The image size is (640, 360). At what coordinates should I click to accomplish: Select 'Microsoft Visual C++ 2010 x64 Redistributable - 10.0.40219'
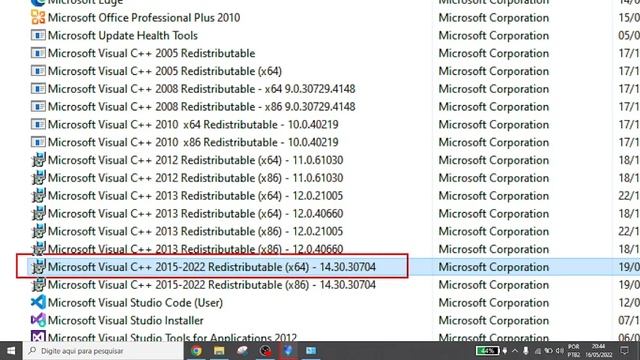[x=193, y=124]
